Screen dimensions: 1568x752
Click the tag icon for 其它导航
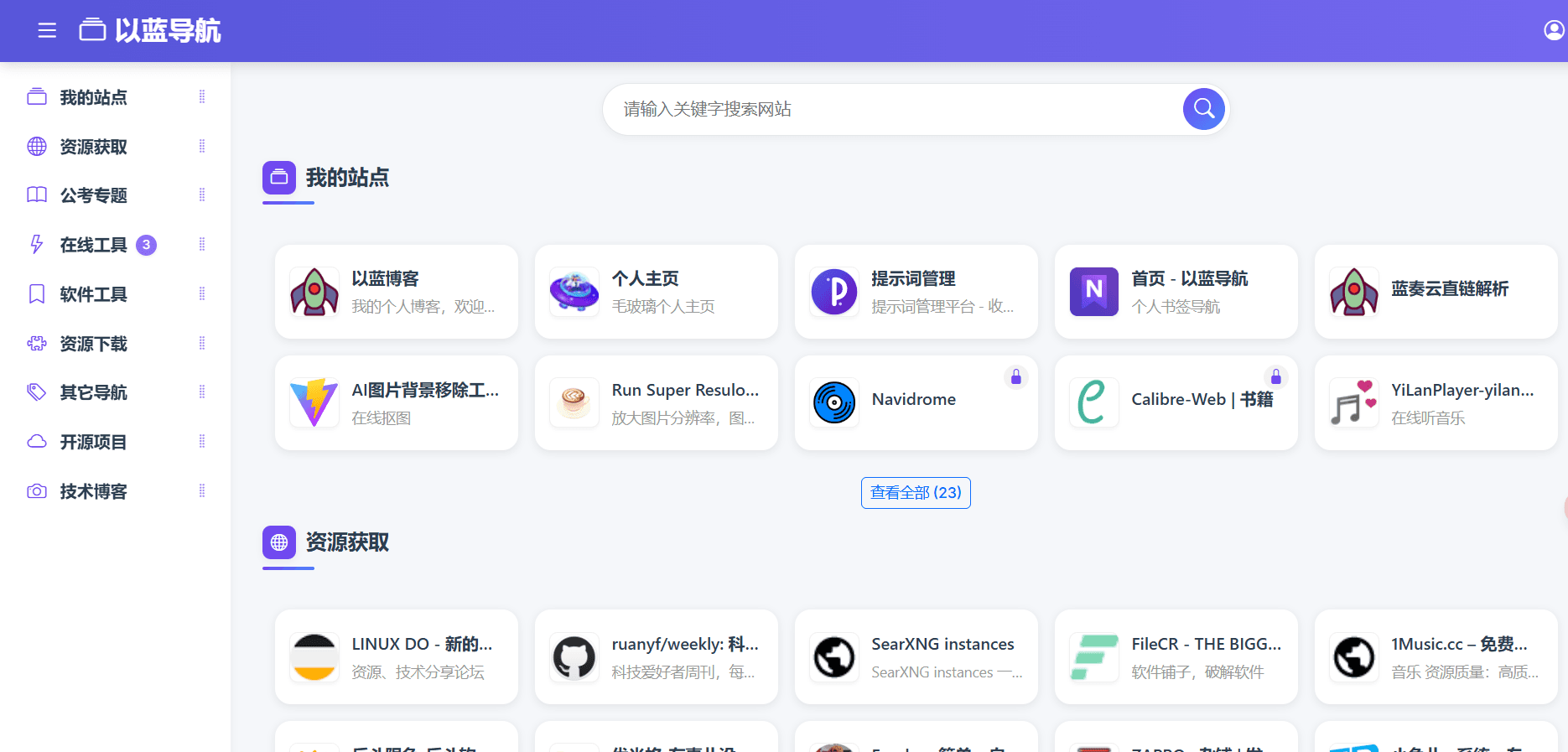[x=37, y=392]
